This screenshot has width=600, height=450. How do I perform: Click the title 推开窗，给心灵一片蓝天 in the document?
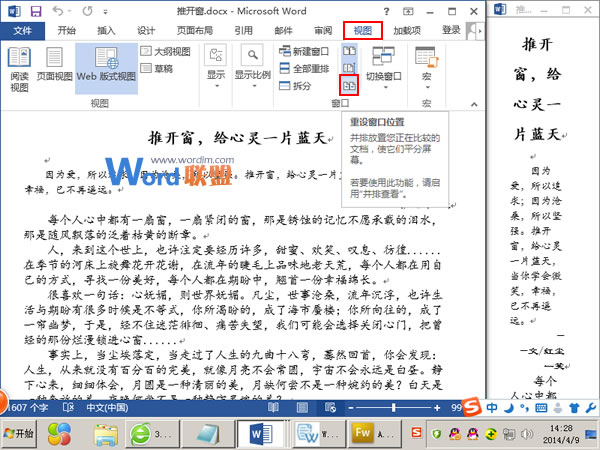pyautogui.click(x=237, y=138)
